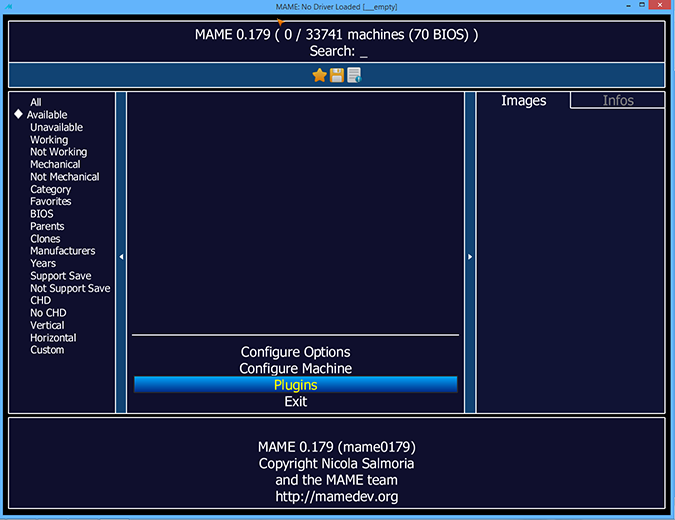Open Configure Options

[295, 352]
